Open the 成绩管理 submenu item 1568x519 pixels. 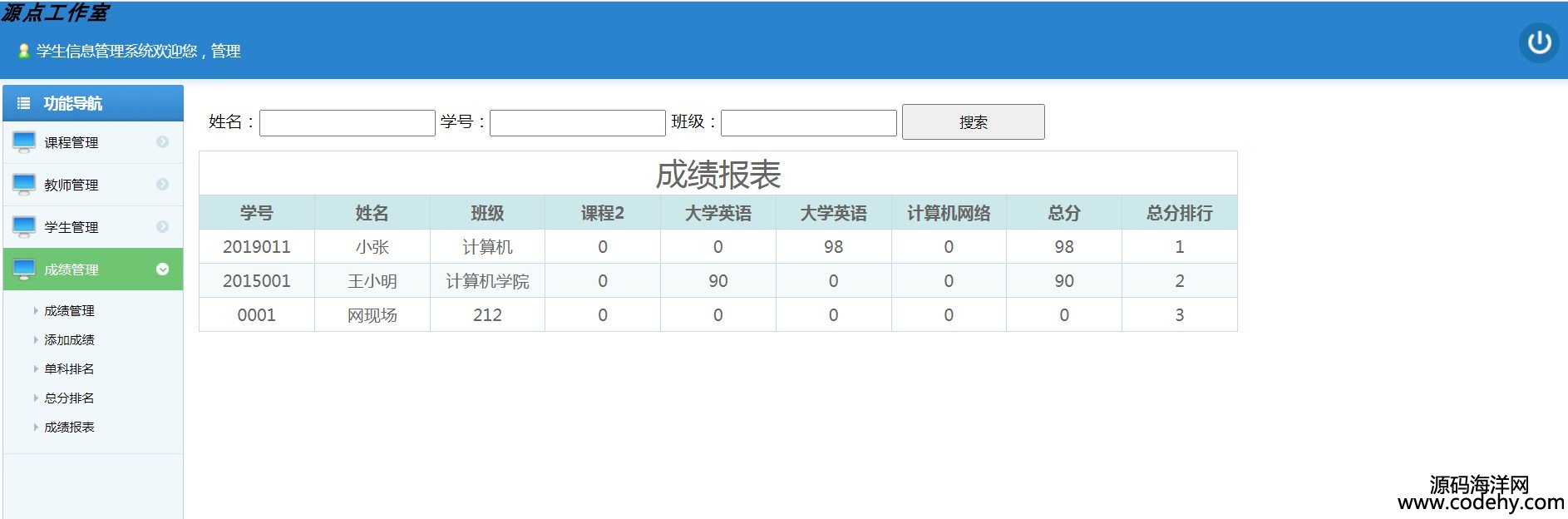click(x=69, y=311)
